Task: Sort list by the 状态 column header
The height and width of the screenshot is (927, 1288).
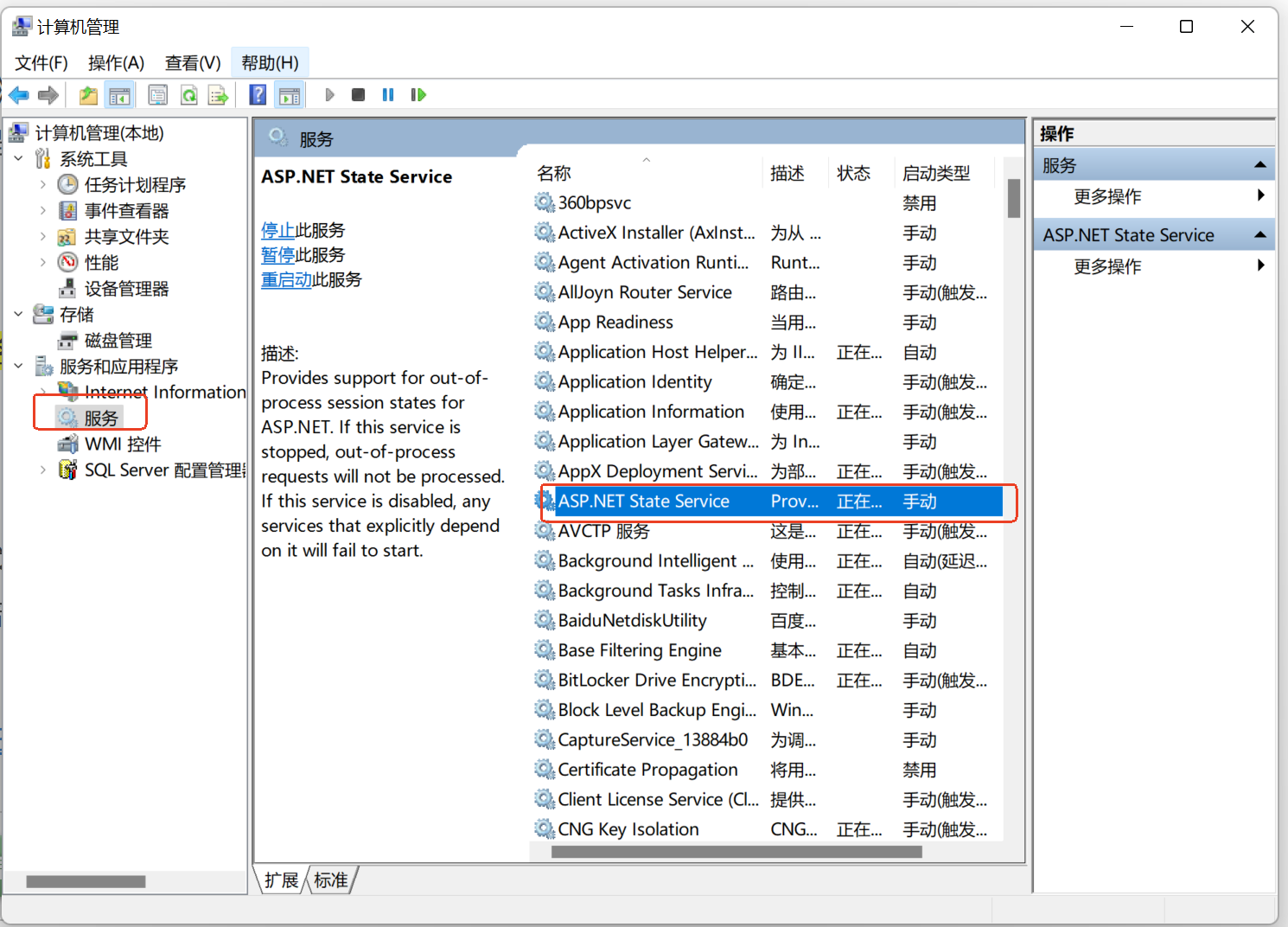Action: [861, 173]
